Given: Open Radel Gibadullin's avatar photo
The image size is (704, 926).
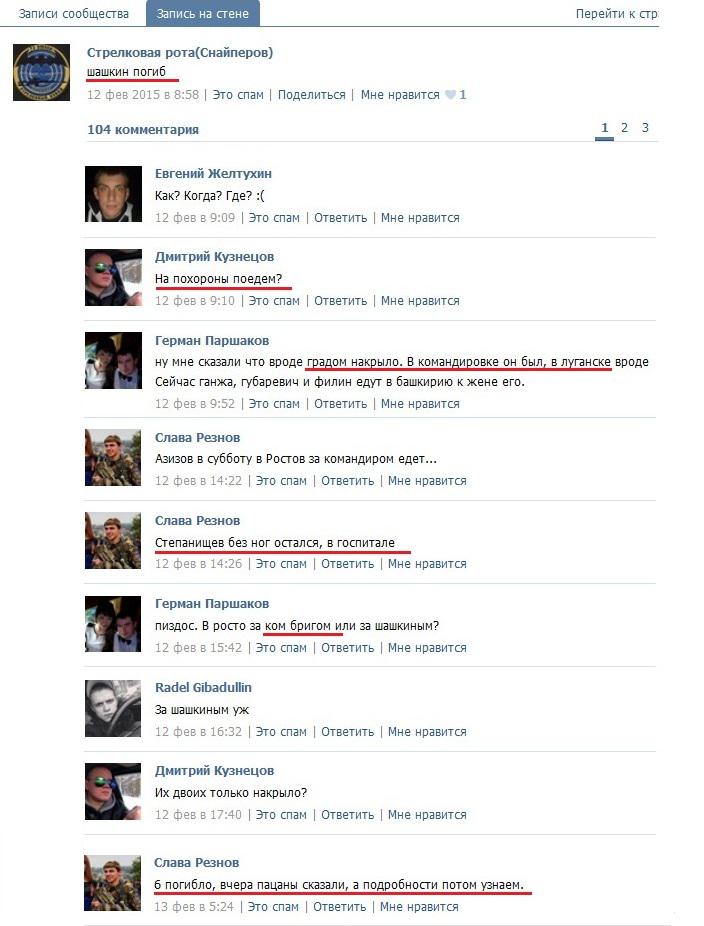Looking at the screenshot, I should tap(113, 708).
